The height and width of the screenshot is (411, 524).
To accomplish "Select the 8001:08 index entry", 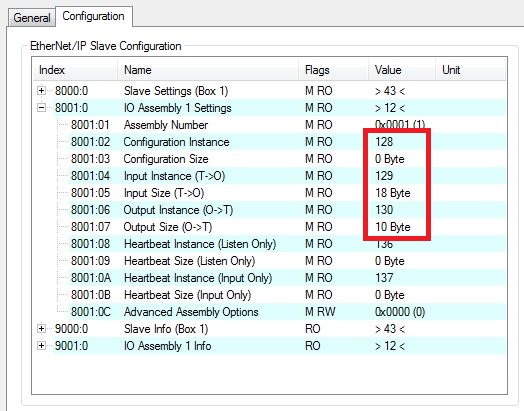I will (x=90, y=244).
